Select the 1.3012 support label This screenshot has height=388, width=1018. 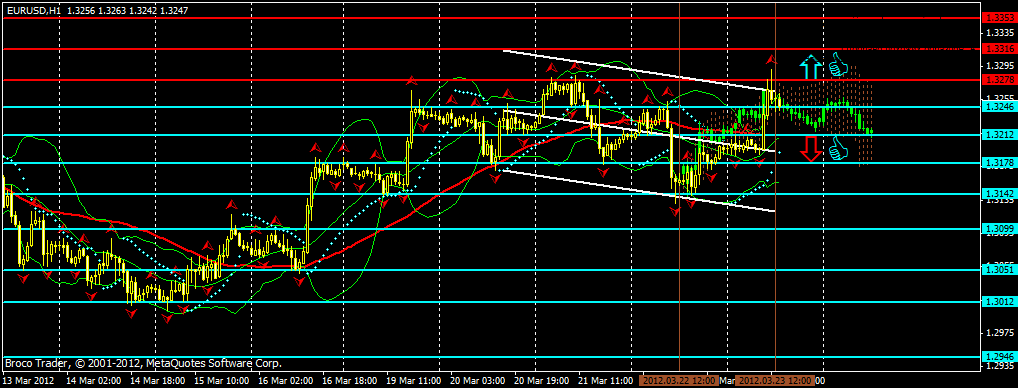pos(999,302)
